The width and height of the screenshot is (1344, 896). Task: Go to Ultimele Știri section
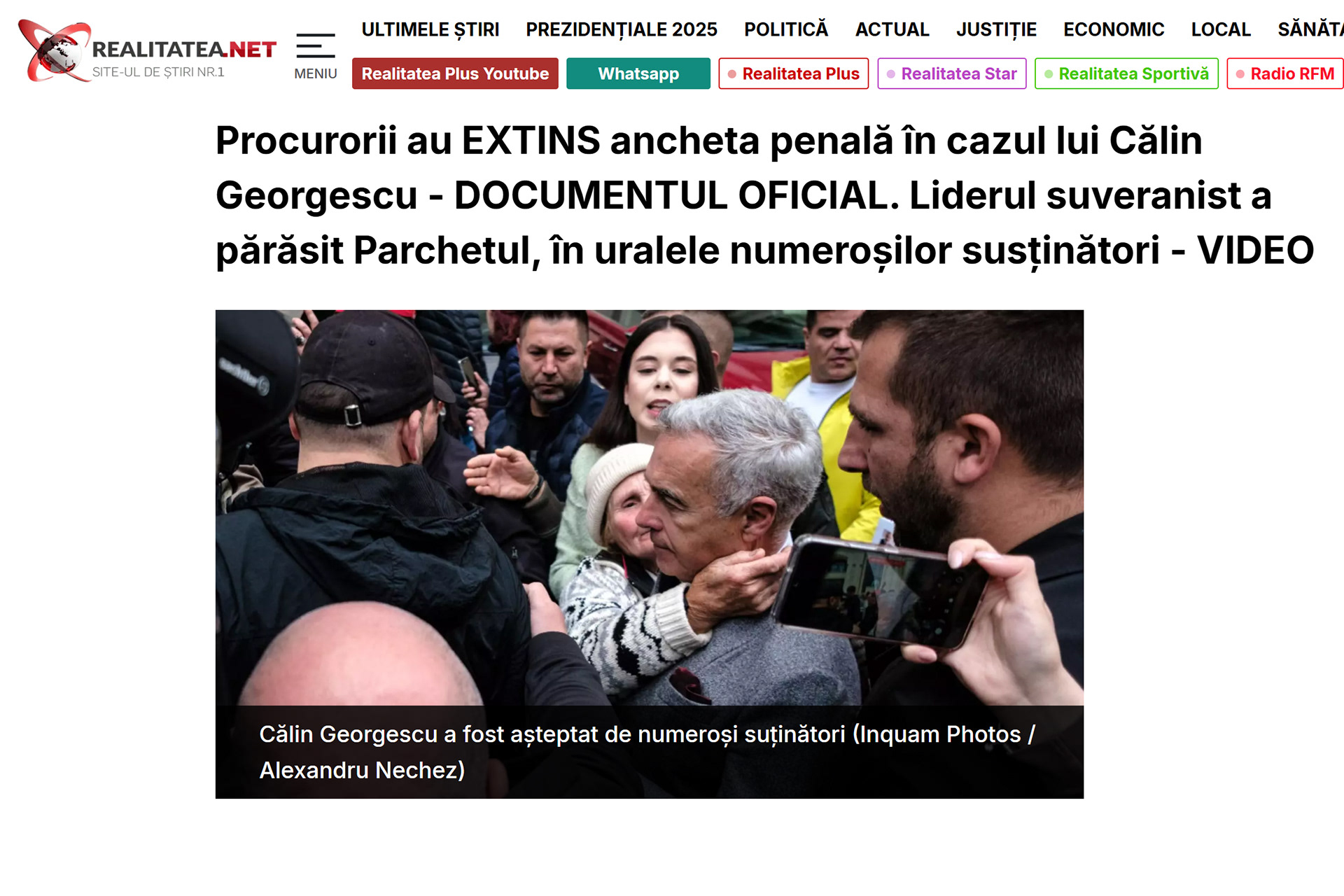(x=430, y=29)
